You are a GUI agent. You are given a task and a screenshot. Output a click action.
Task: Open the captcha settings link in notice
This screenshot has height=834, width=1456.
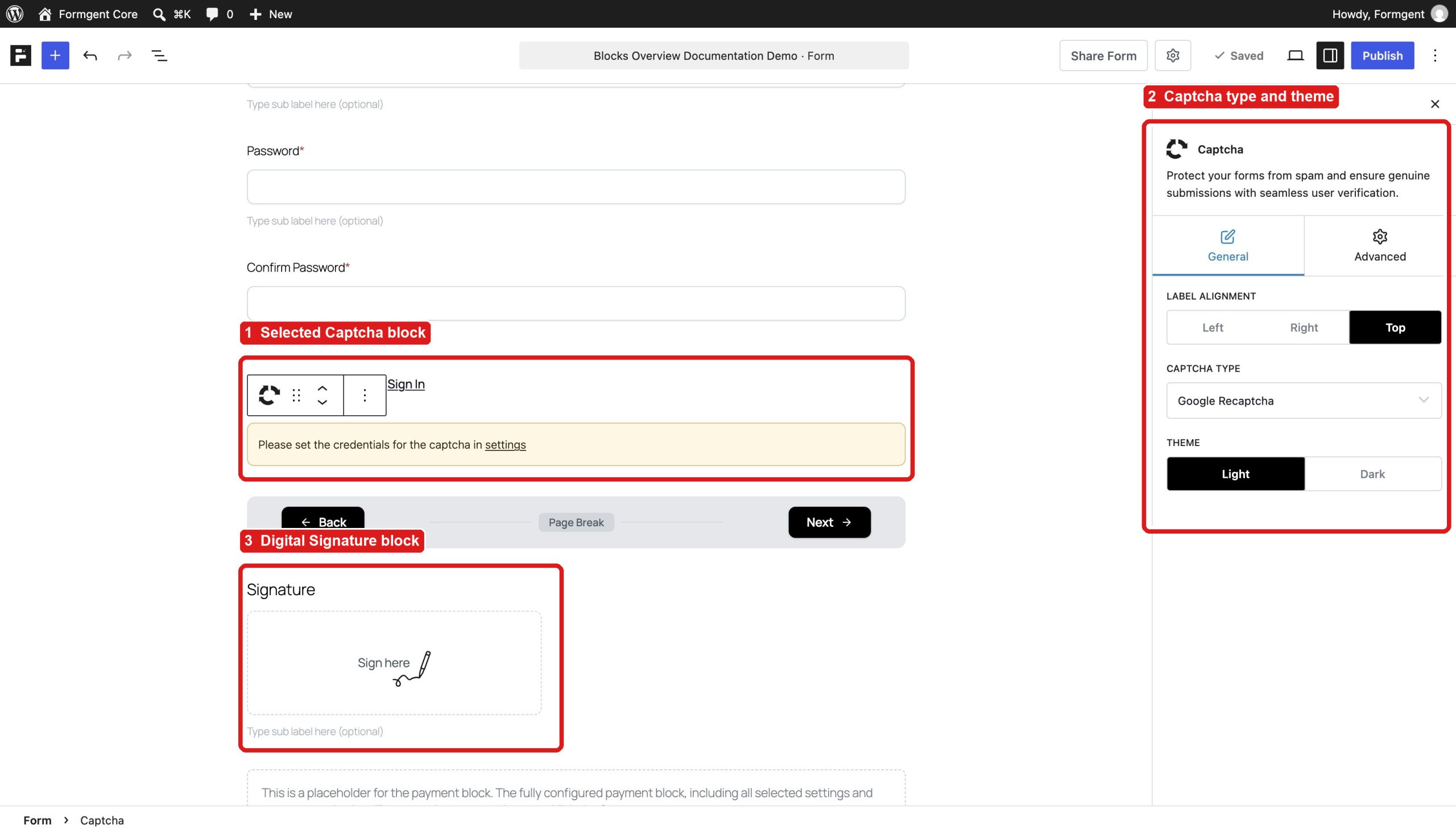pos(505,444)
